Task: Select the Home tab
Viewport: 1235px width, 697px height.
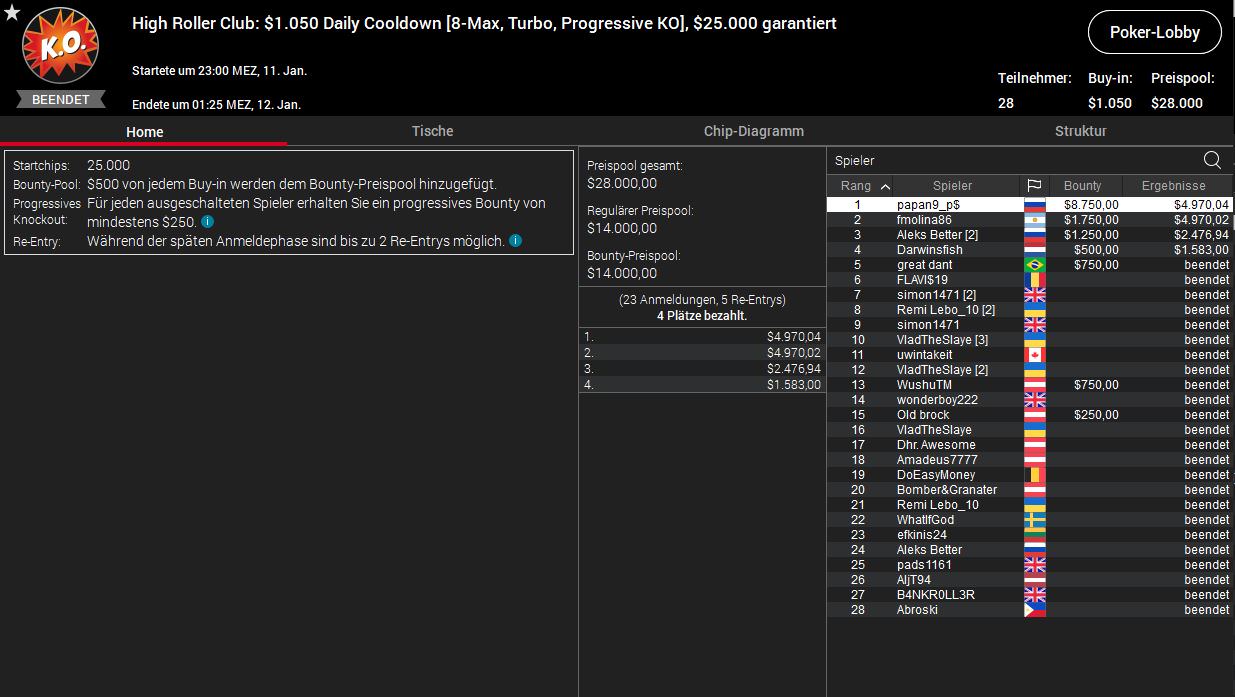Action: click(144, 132)
